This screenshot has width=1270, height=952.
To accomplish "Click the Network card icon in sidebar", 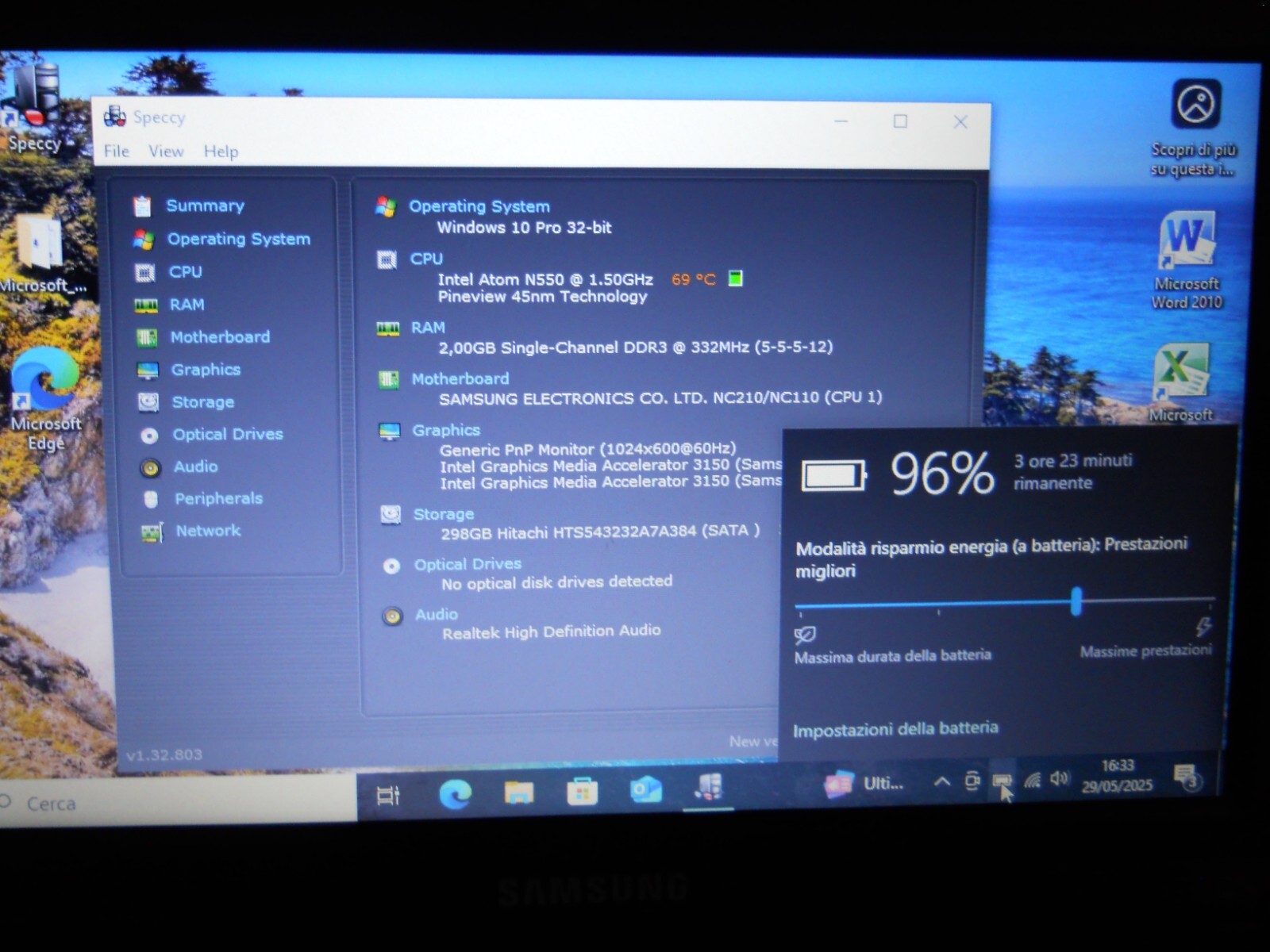I will click(152, 532).
